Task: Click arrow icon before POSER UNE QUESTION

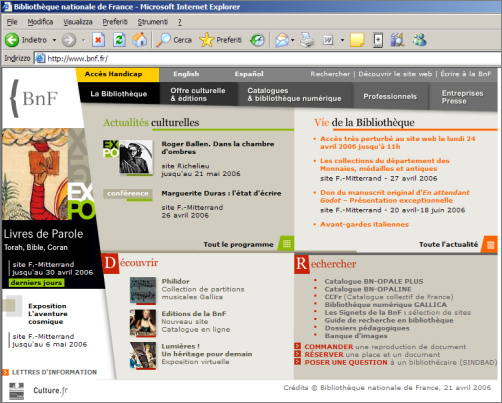Action: click(x=298, y=362)
